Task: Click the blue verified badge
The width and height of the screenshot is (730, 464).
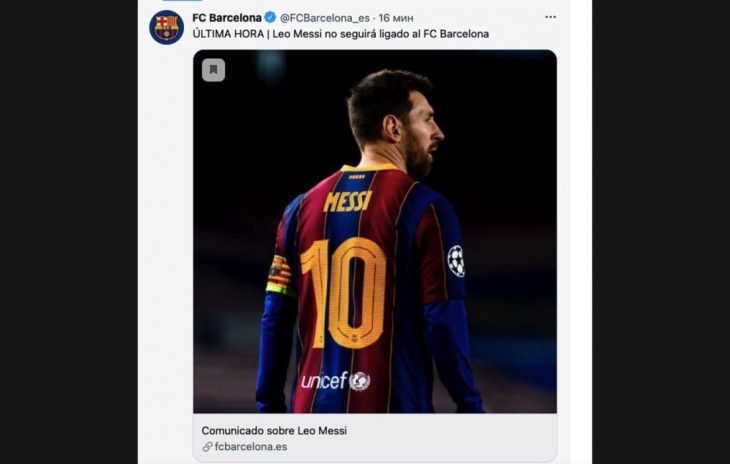Action: (270, 17)
